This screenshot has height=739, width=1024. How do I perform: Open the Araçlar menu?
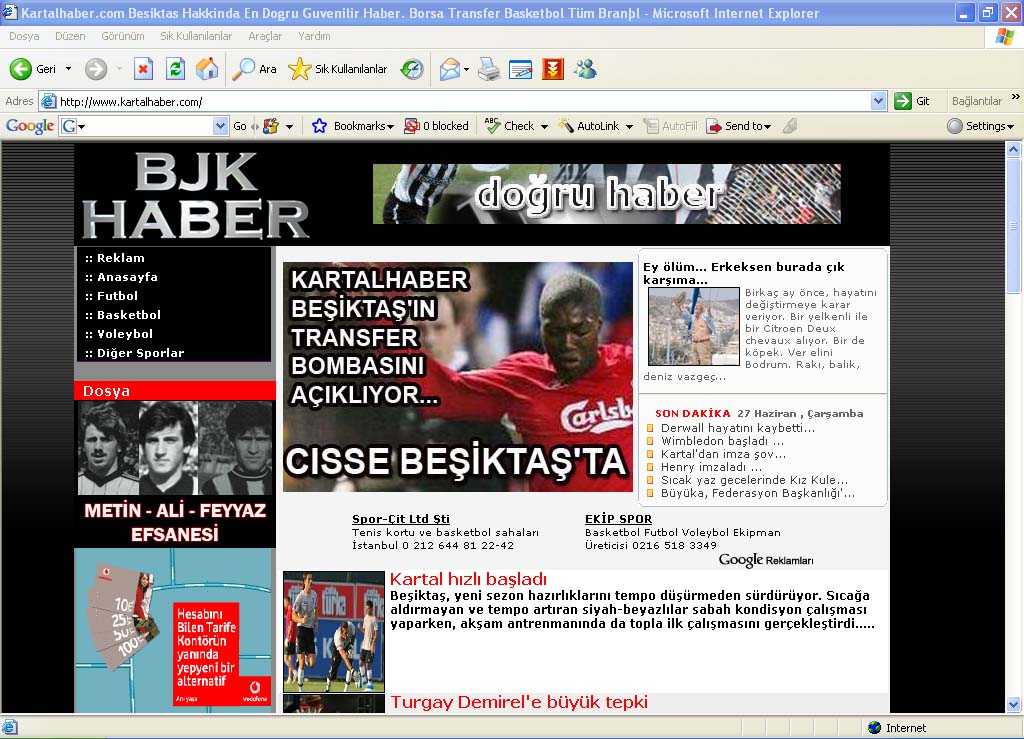265,36
